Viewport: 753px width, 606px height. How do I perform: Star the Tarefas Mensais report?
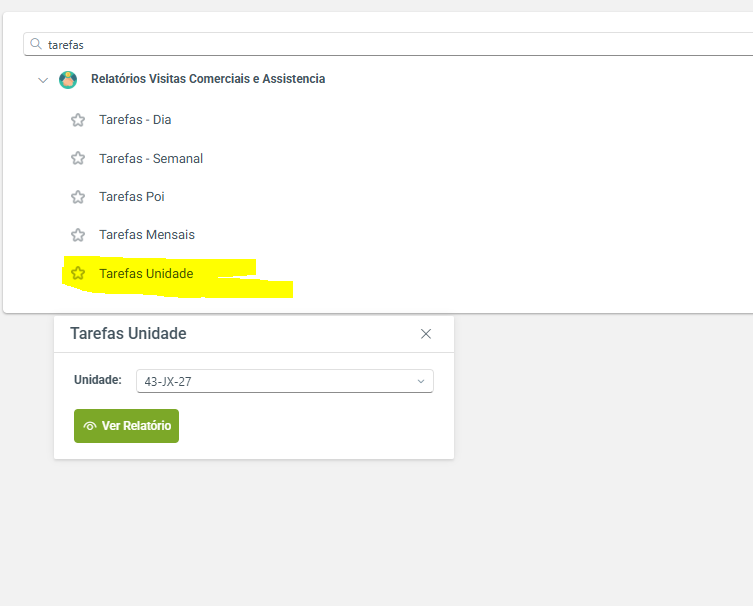(x=78, y=235)
